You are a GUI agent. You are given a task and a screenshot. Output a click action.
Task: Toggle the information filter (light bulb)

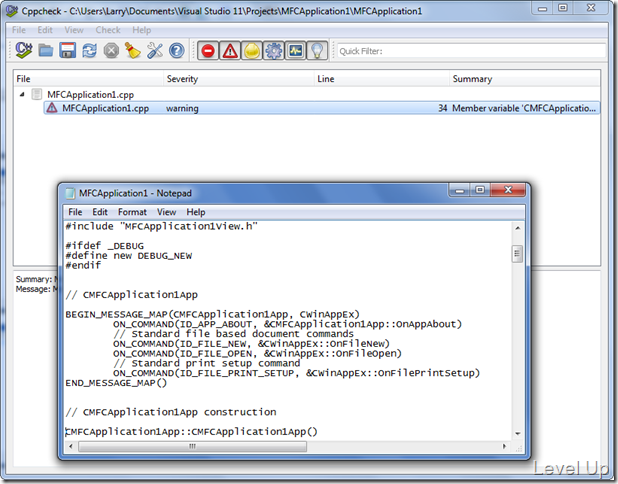(317, 51)
